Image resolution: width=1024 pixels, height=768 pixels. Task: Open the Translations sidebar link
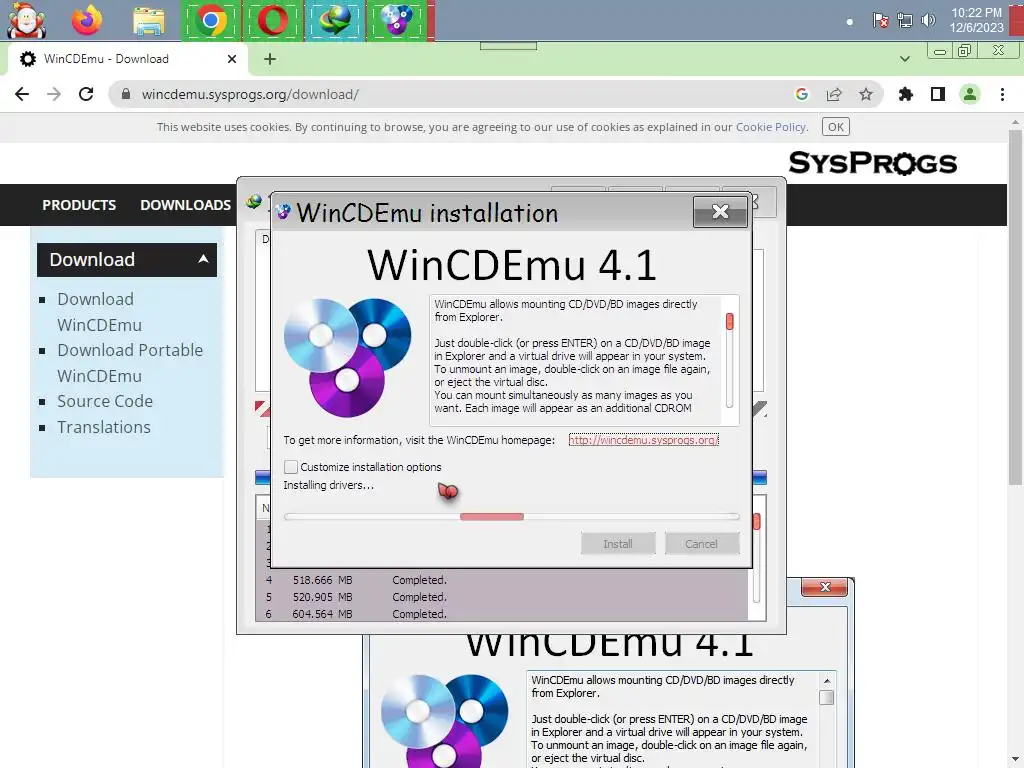coord(104,427)
